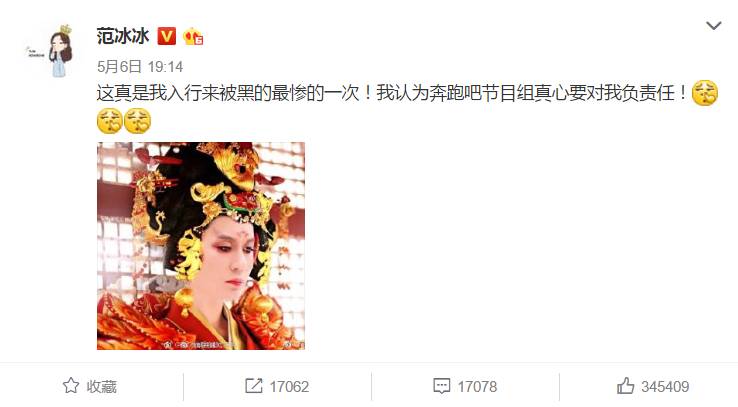
Task: Click the thumbs-up like icon
Action: [x=626, y=386]
